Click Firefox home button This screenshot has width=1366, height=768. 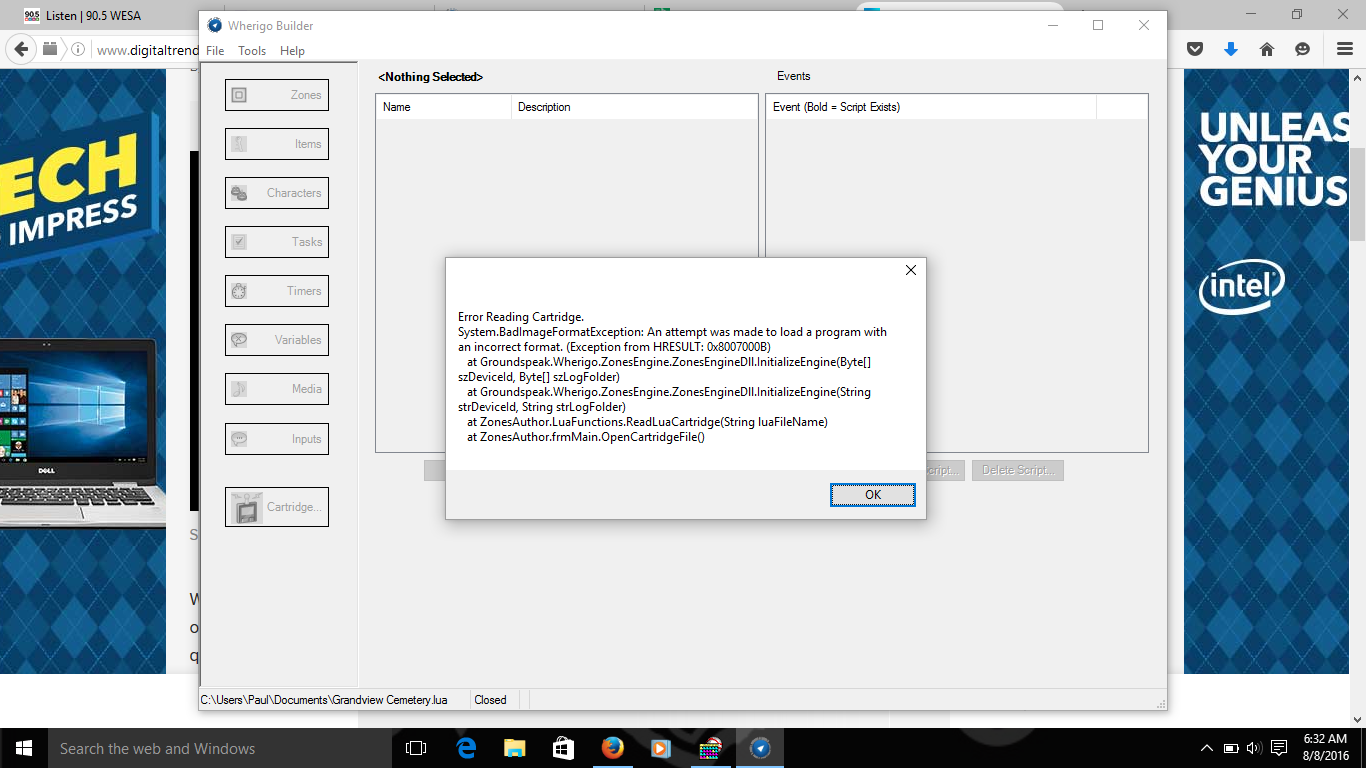tap(1267, 49)
